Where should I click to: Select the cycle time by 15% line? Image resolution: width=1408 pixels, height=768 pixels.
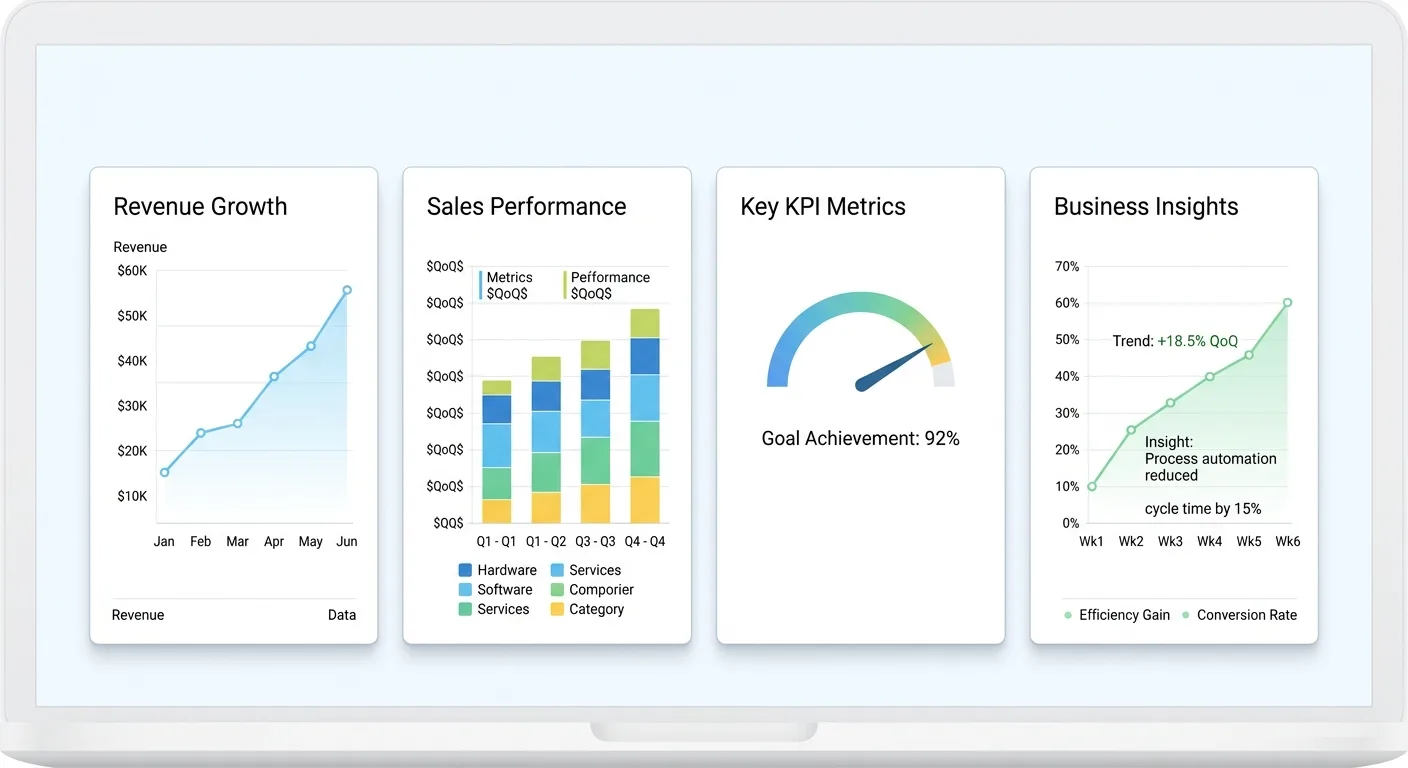1203,509
